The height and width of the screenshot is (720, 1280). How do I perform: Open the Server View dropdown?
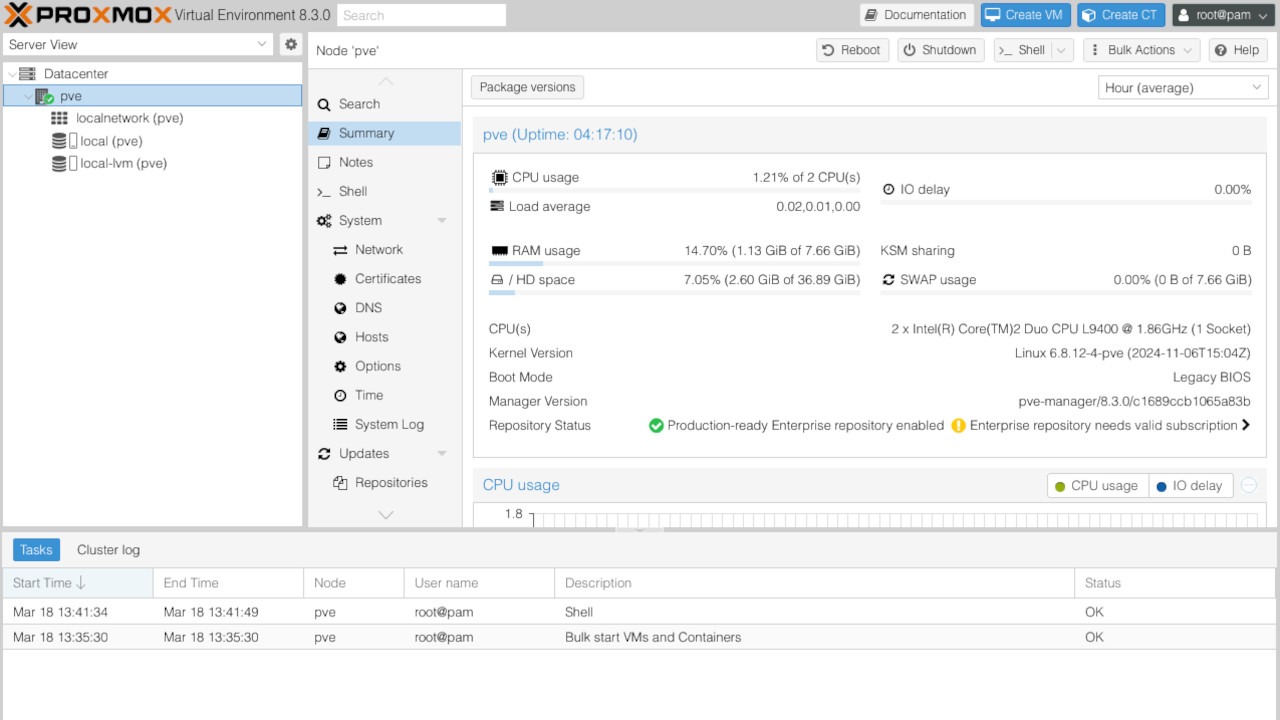[x=262, y=44]
